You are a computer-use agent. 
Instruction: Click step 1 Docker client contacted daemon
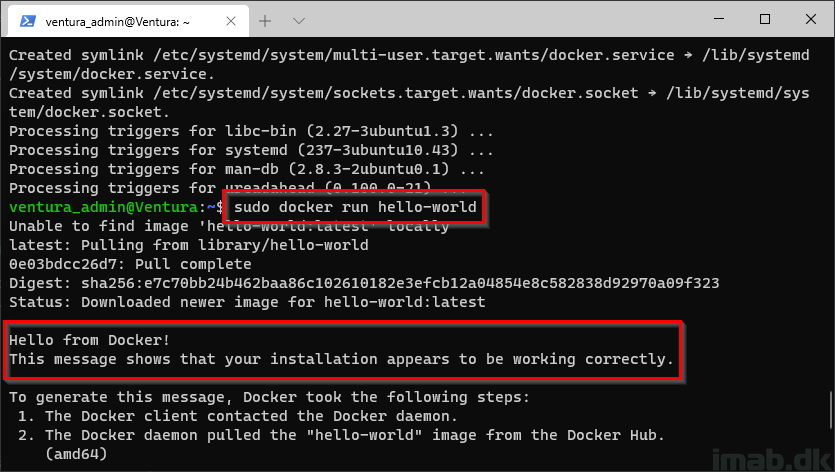[x=238, y=416]
